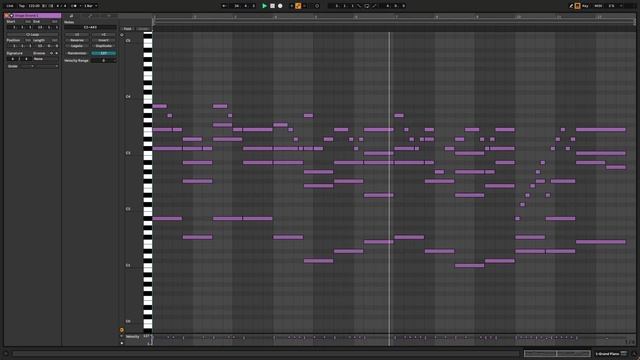Click the info view toggle icon at bottom left
Viewport: 640px width, 360px height.
pos(6,353)
